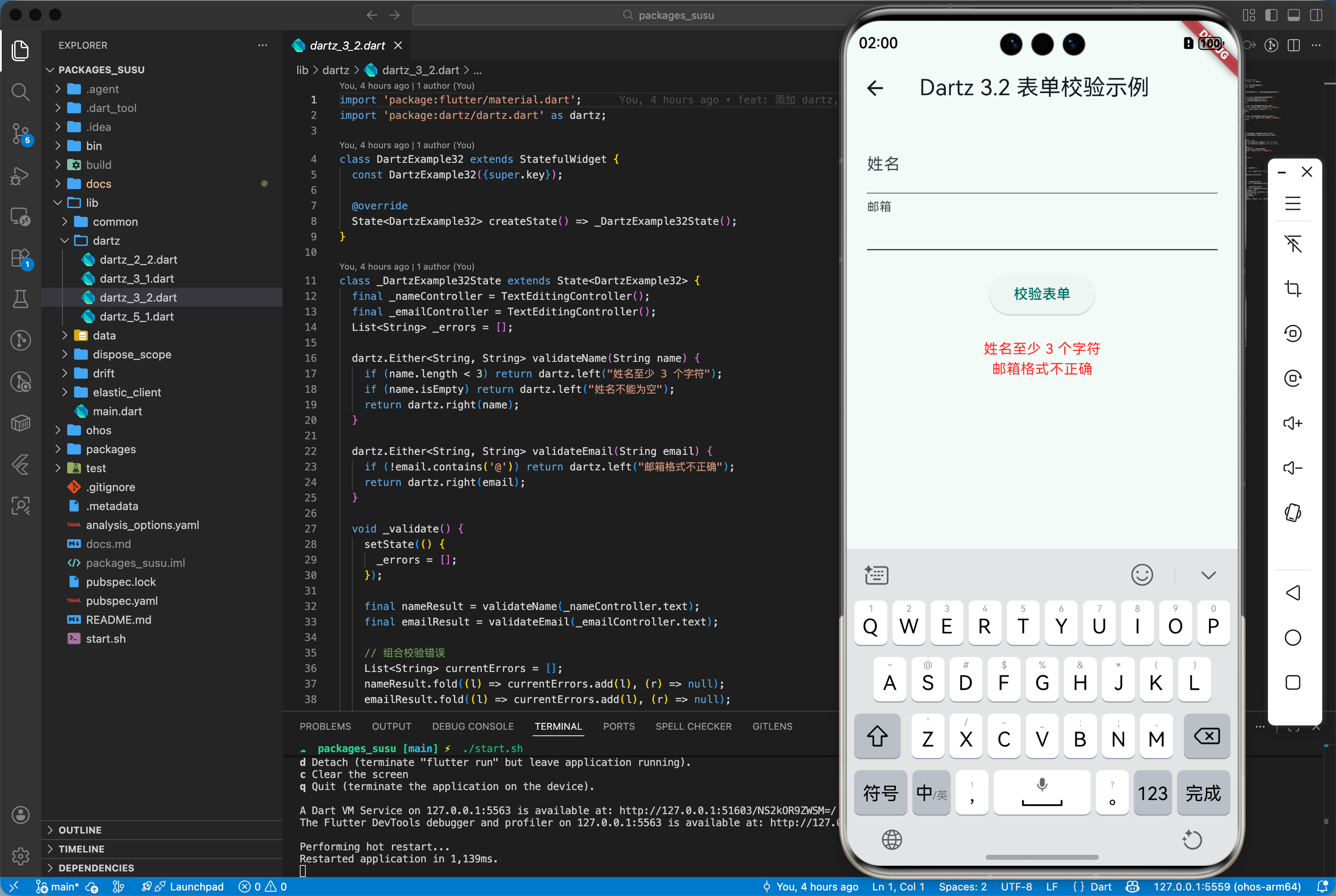Image resolution: width=1336 pixels, height=896 pixels.
Task: Switch to the SPELL CHECKER tab
Action: coord(693,726)
